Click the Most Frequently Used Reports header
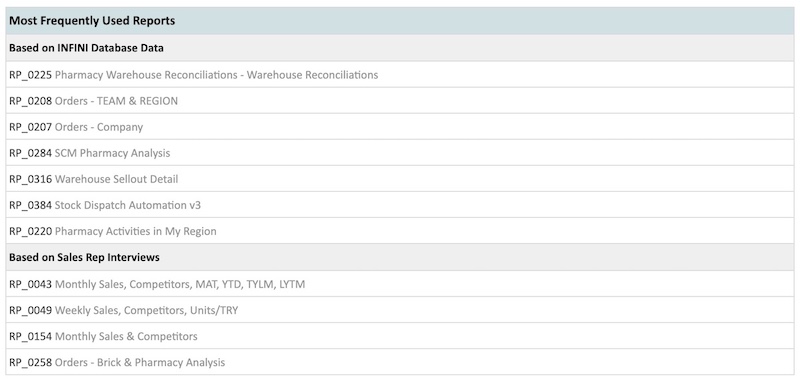 pos(92,21)
